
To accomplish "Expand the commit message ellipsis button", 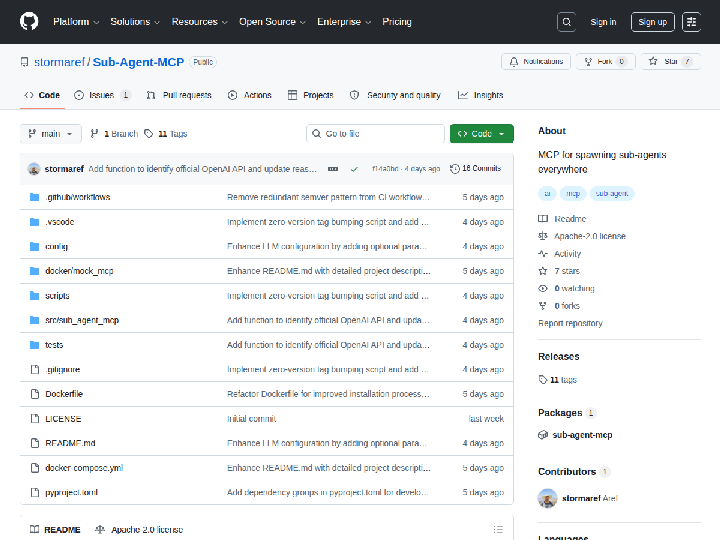I will point(333,169).
